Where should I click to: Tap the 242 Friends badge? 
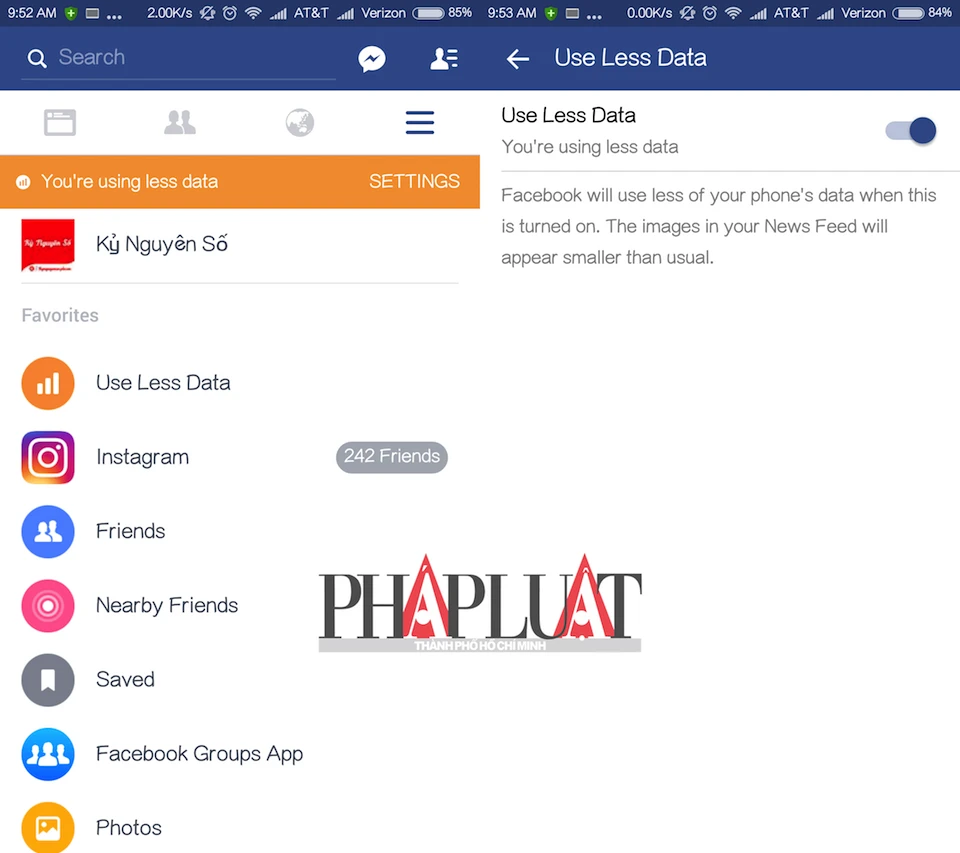tap(392, 457)
